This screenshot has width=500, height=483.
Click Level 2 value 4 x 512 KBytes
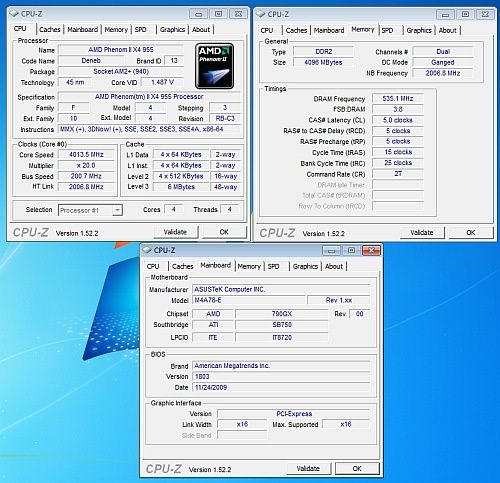[181, 176]
